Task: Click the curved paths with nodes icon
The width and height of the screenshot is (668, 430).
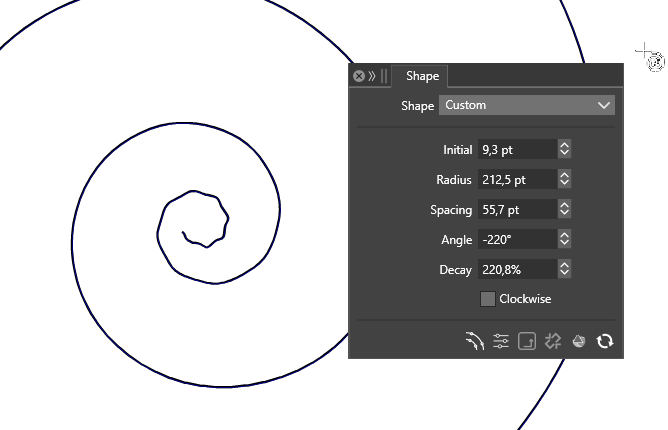Action: coord(474,341)
